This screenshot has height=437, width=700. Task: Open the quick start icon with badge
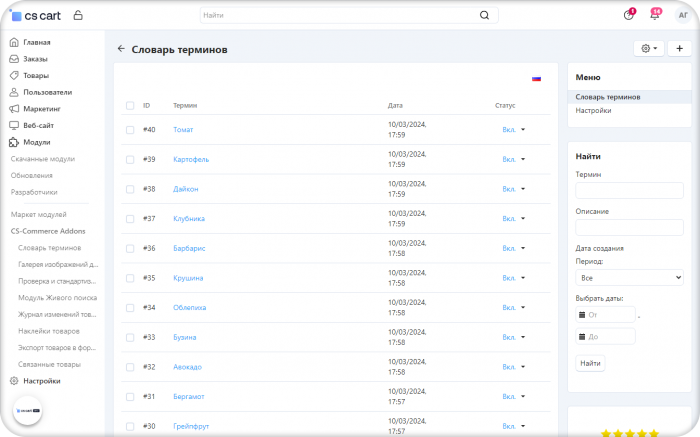[x=629, y=15]
